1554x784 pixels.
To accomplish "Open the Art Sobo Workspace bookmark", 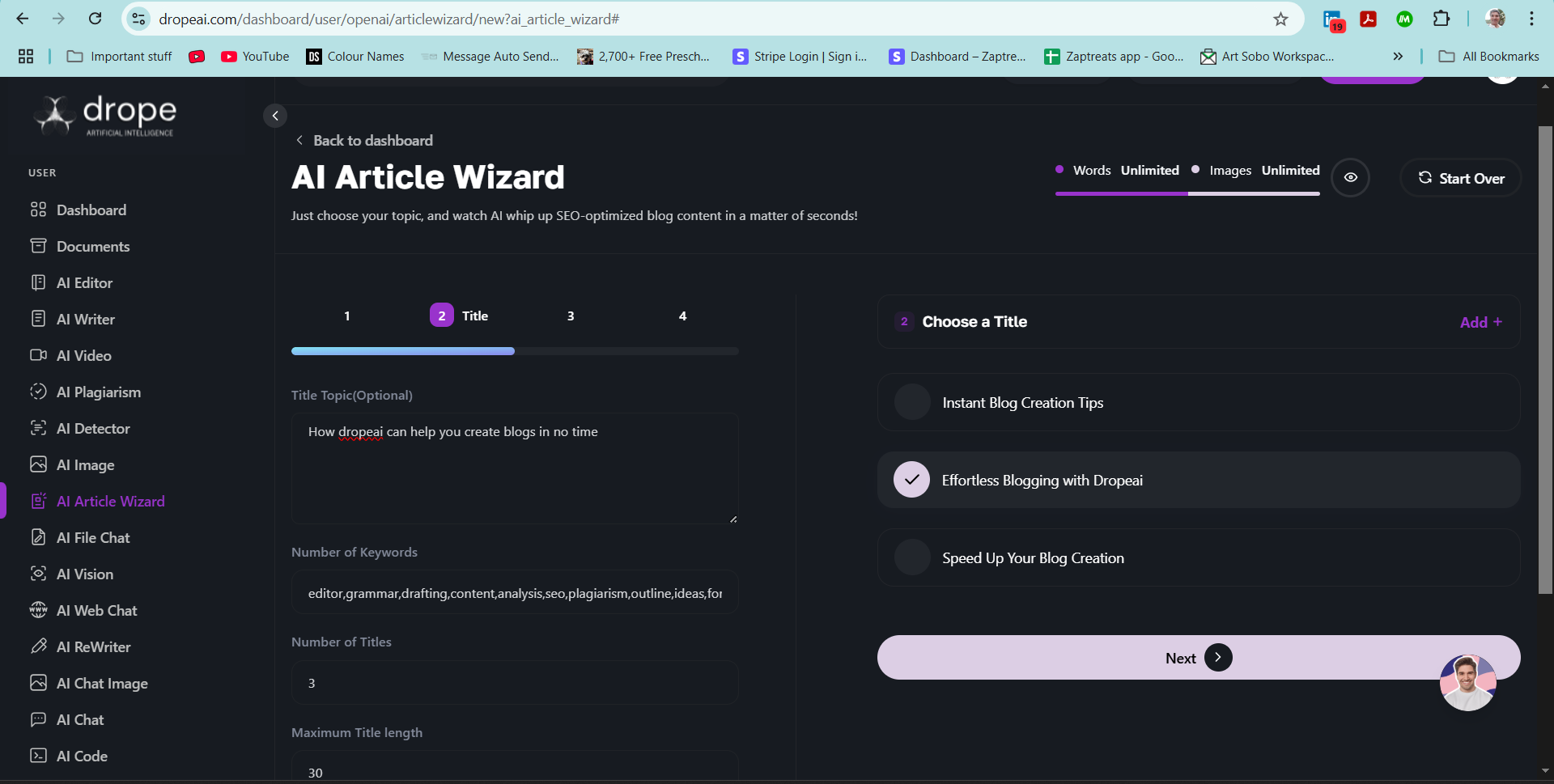I will [x=1267, y=56].
